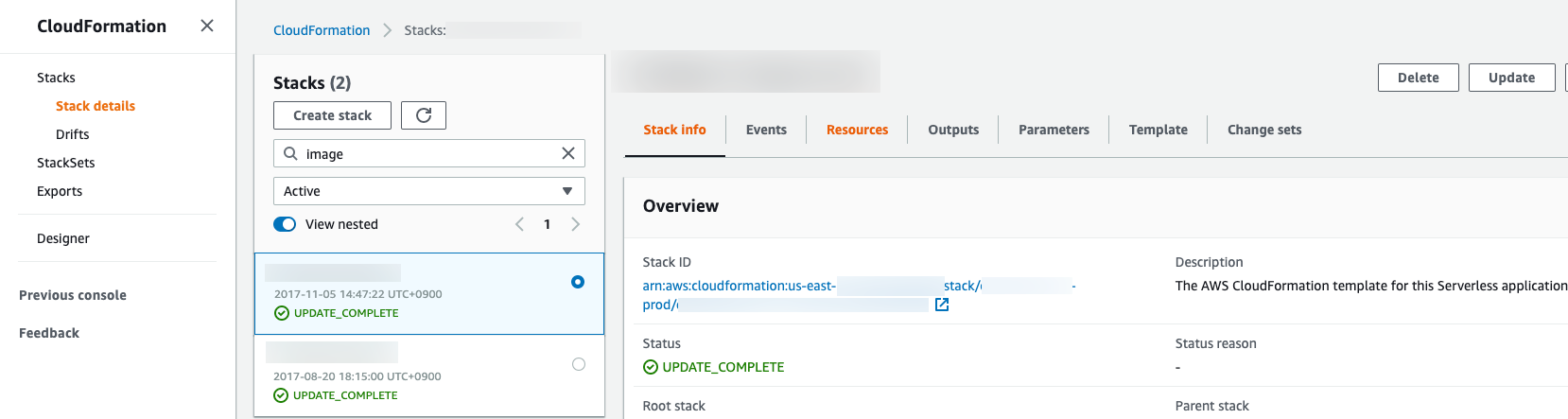The width and height of the screenshot is (1568, 419).
Task: Click the Update button
Action: tap(1511, 78)
